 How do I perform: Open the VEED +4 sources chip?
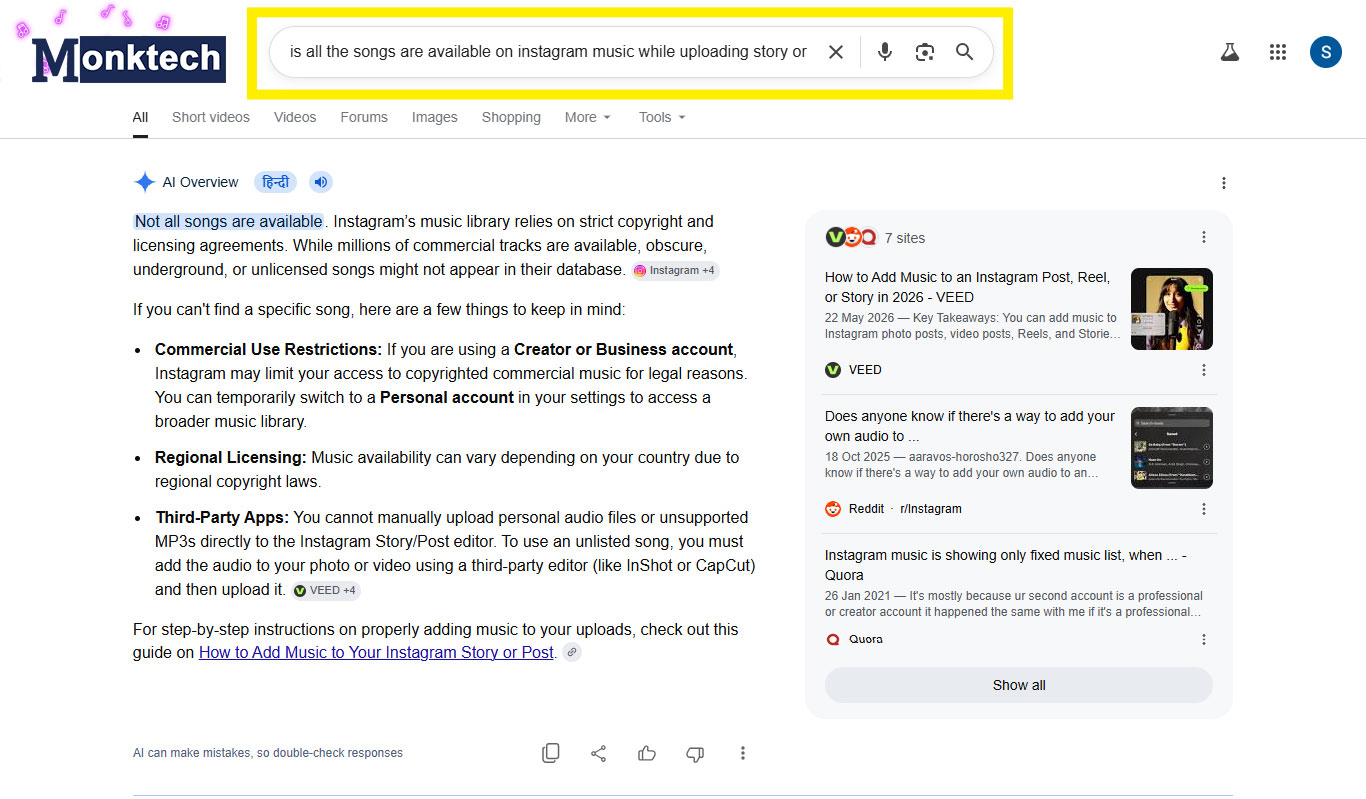click(x=326, y=590)
